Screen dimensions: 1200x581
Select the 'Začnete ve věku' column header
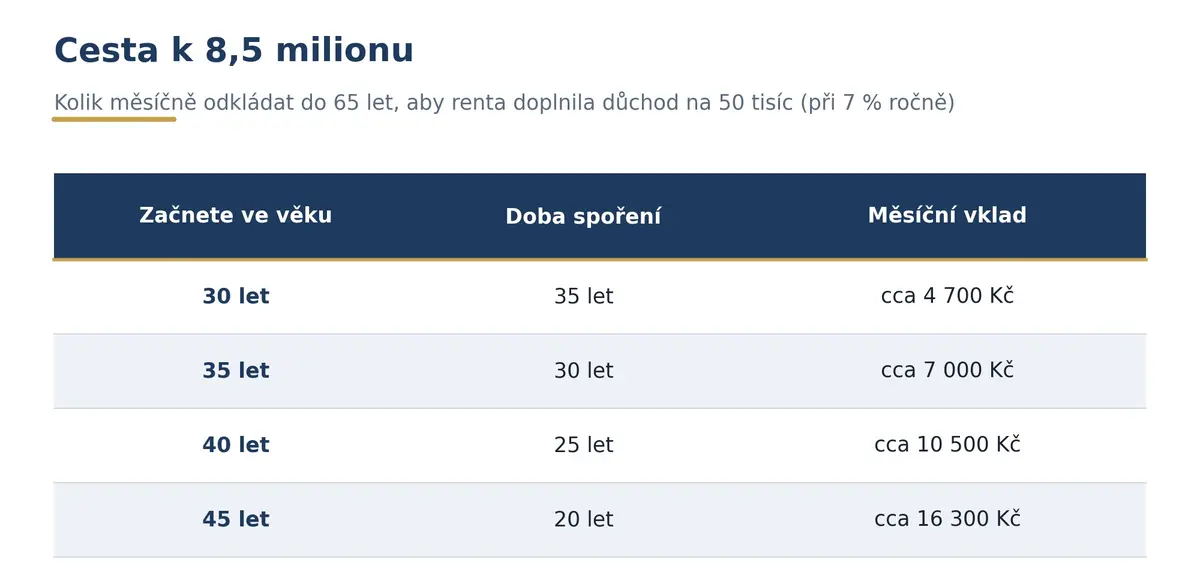(236, 215)
